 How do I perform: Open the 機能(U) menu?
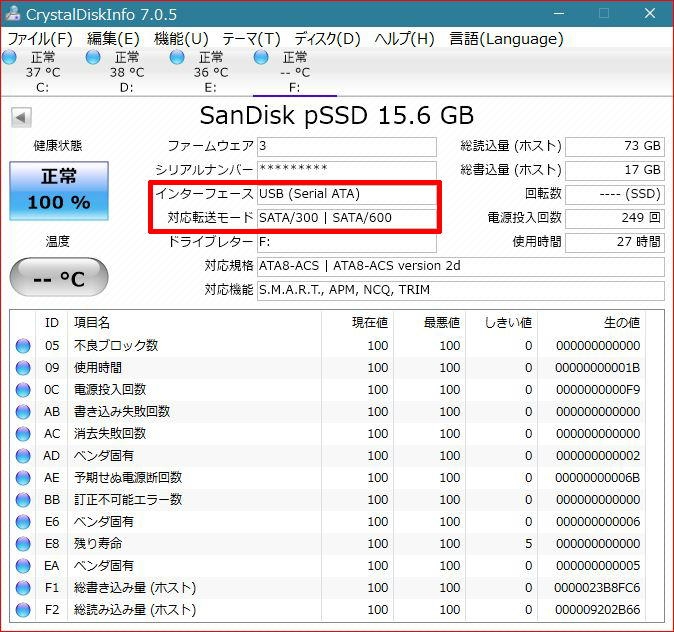[x=181, y=39]
